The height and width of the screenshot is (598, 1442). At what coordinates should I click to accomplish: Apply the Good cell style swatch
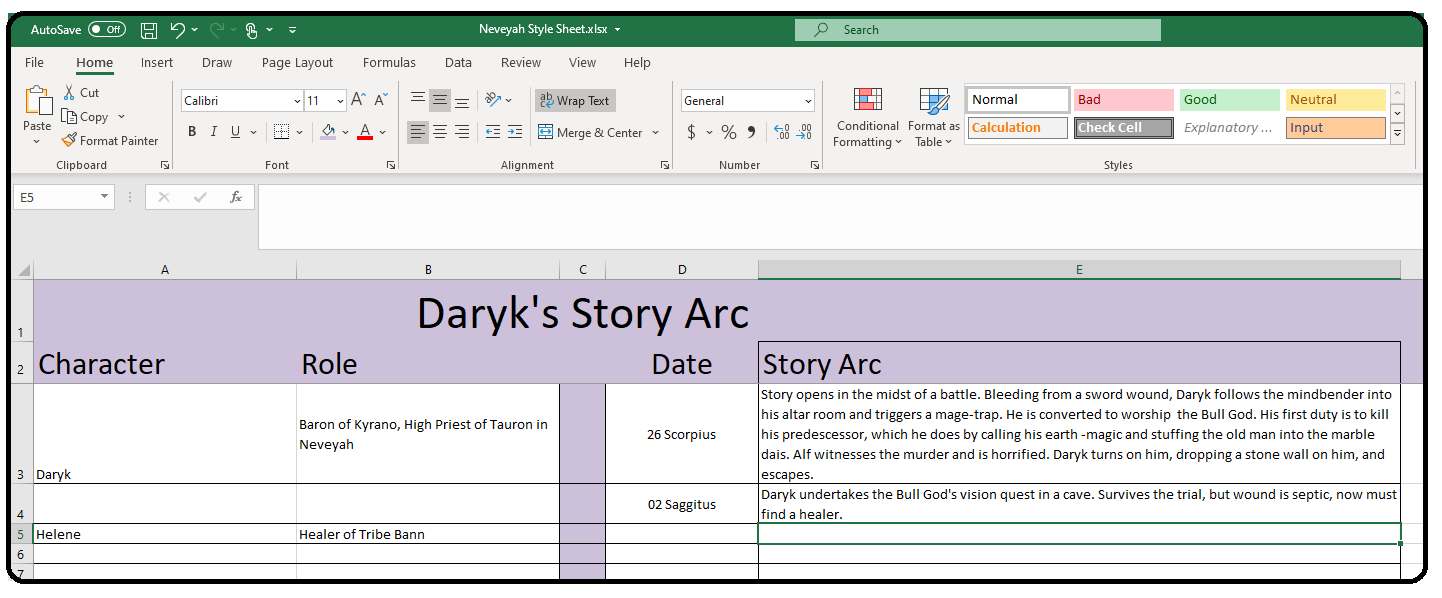pos(1229,100)
